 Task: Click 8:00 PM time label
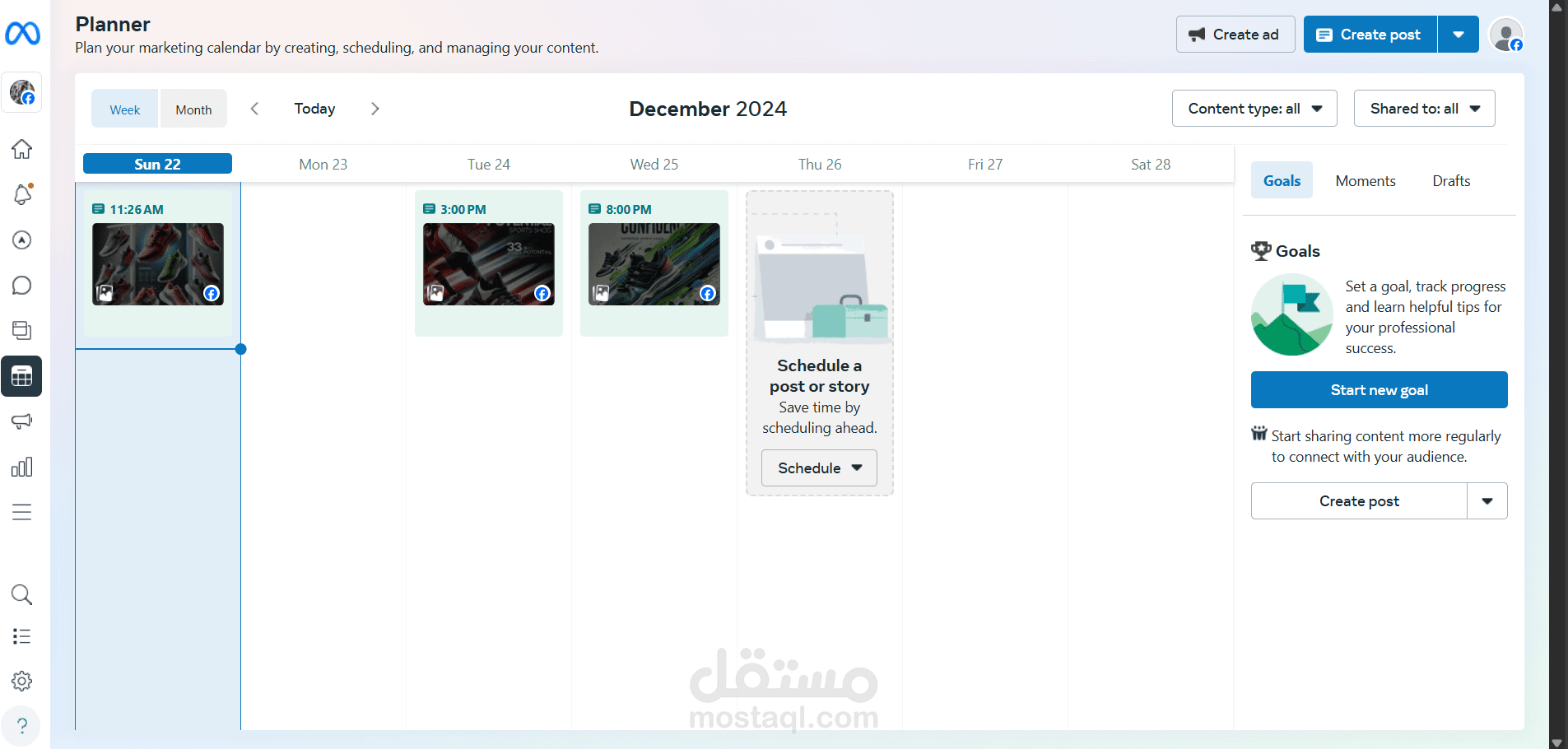(x=629, y=210)
